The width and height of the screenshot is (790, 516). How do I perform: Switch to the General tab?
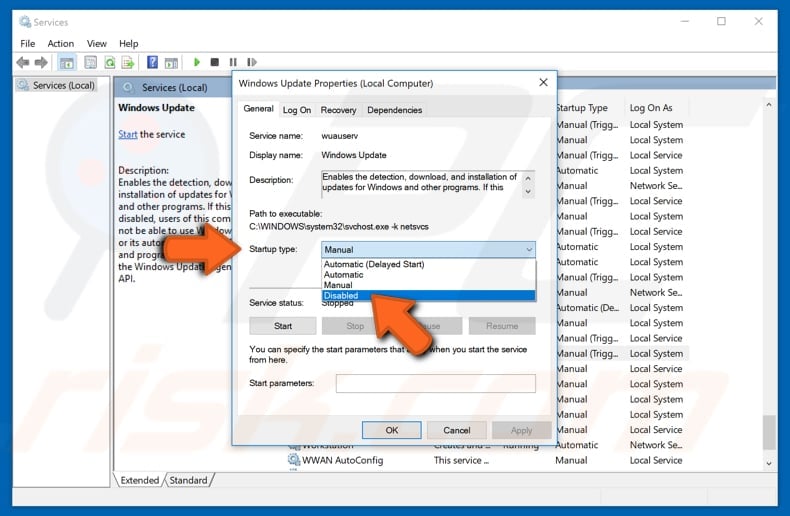[x=258, y=109]
